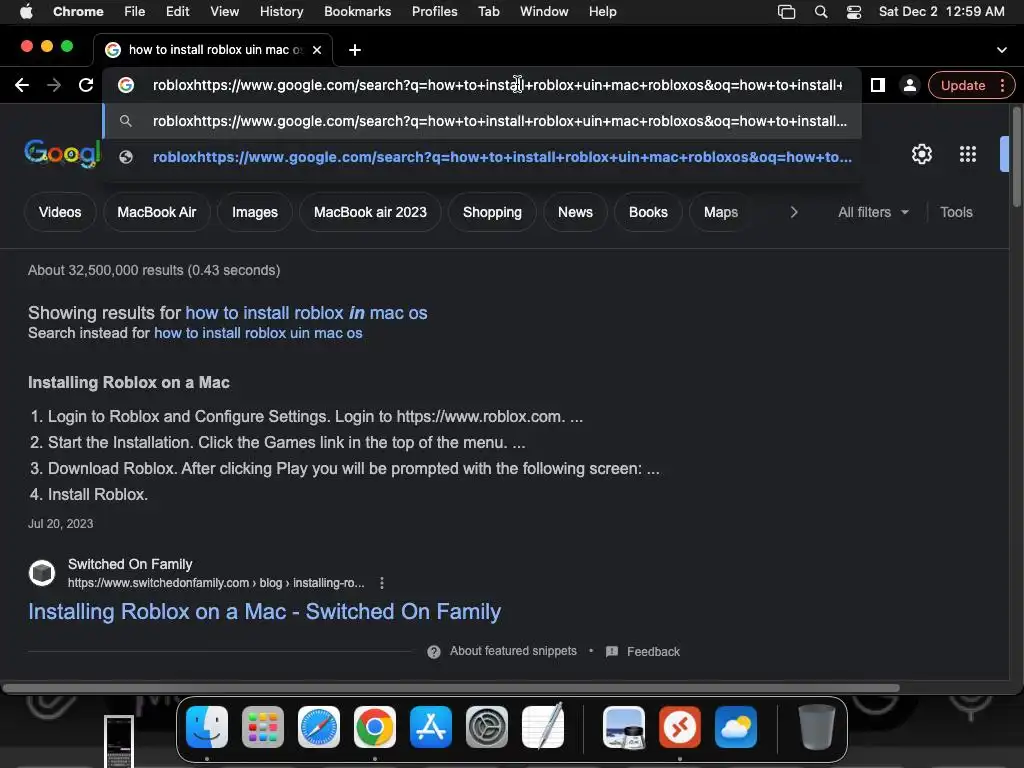
Task: Click the Switched On Family site name
Action: (130, 564)
